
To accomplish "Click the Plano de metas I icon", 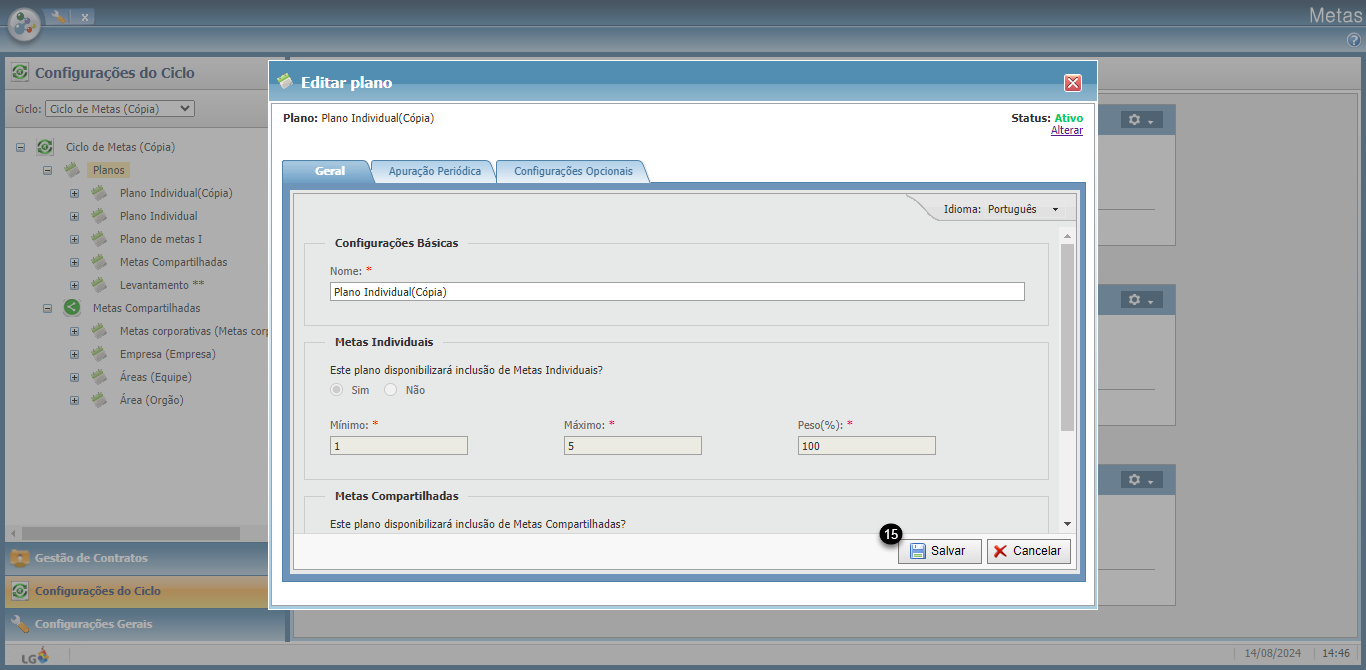I will [x=99, y=239].
